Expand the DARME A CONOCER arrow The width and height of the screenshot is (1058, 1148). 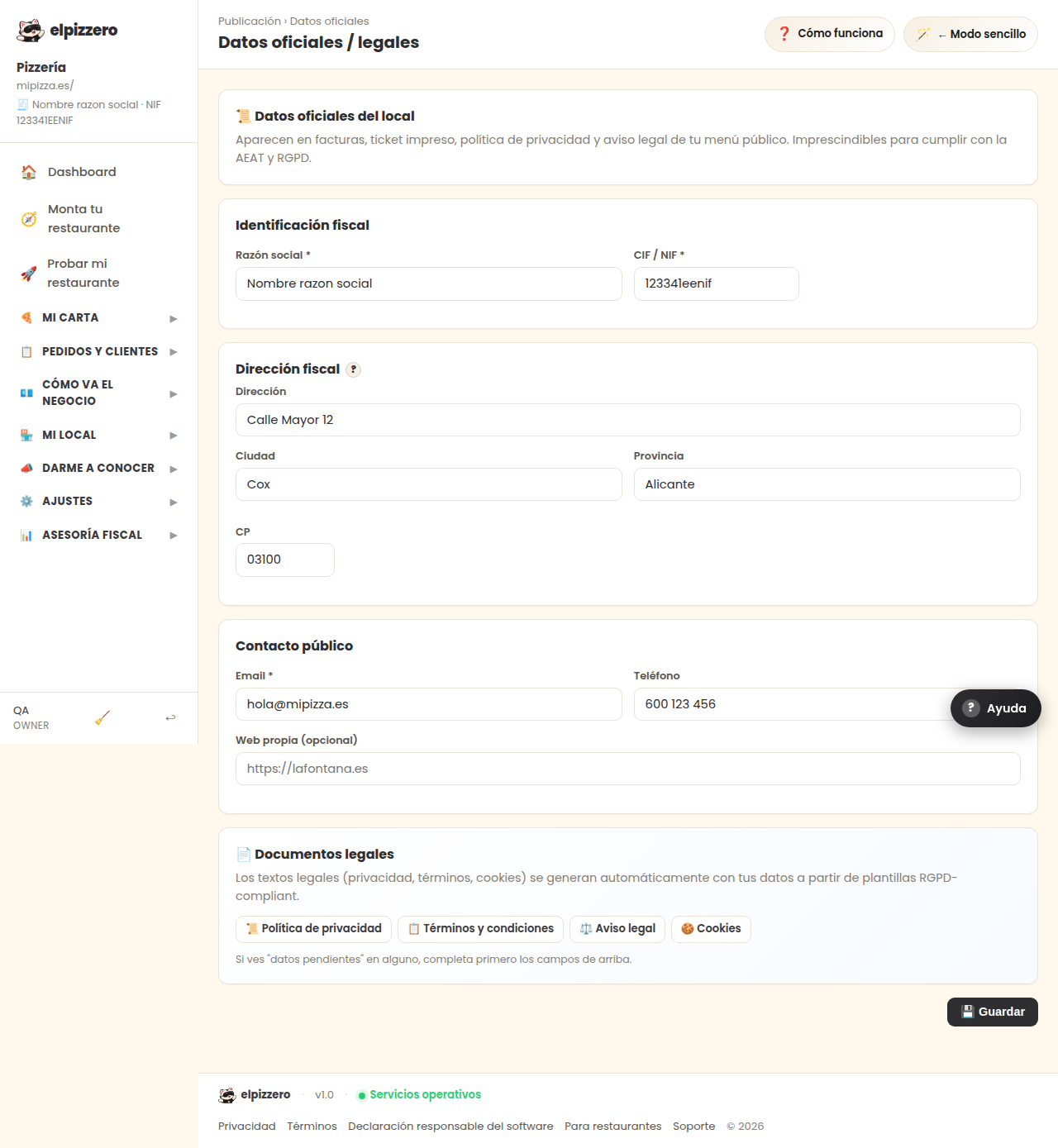coord(174,469)
